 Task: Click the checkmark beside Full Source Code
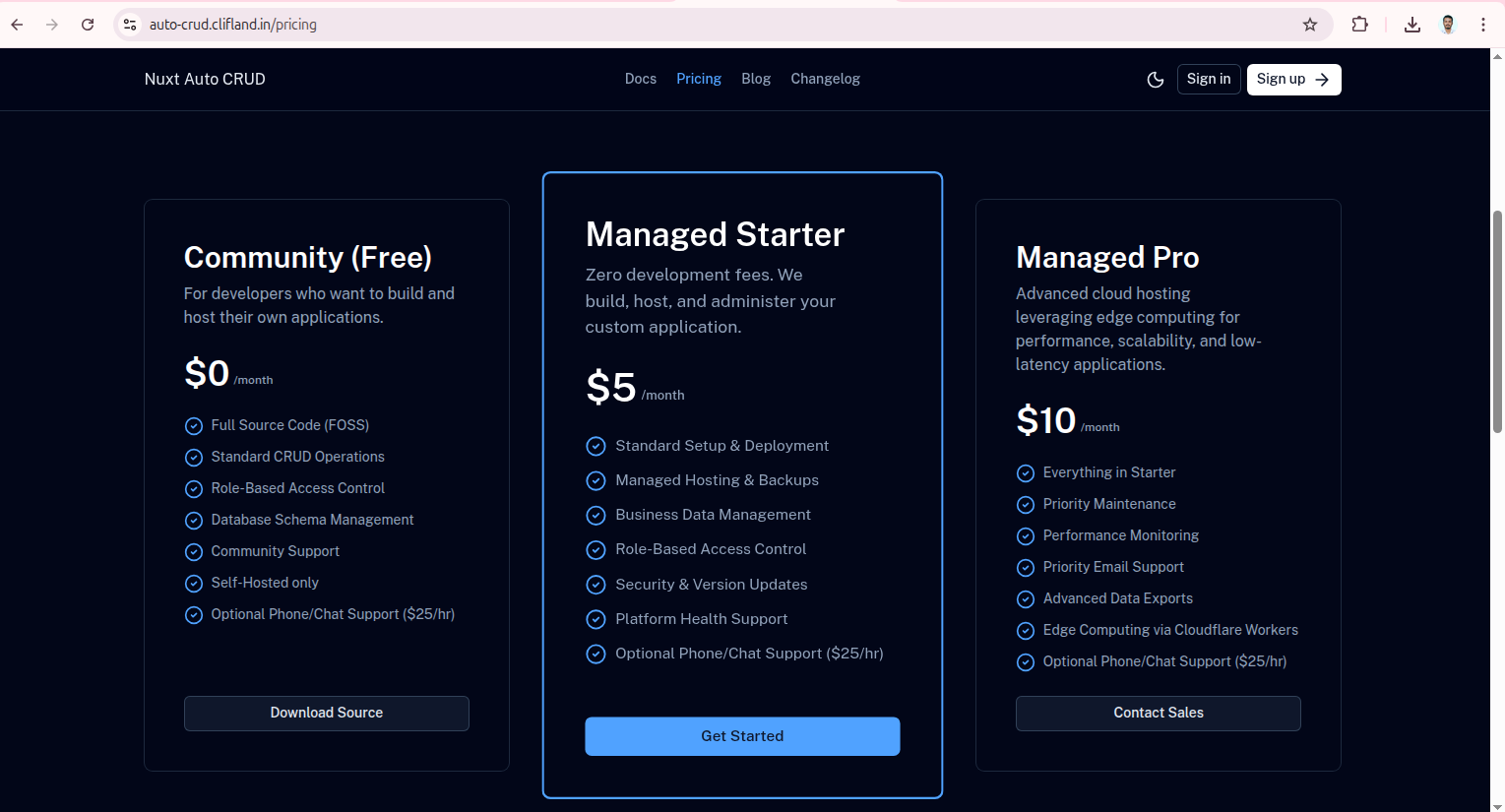click(194, 426)
